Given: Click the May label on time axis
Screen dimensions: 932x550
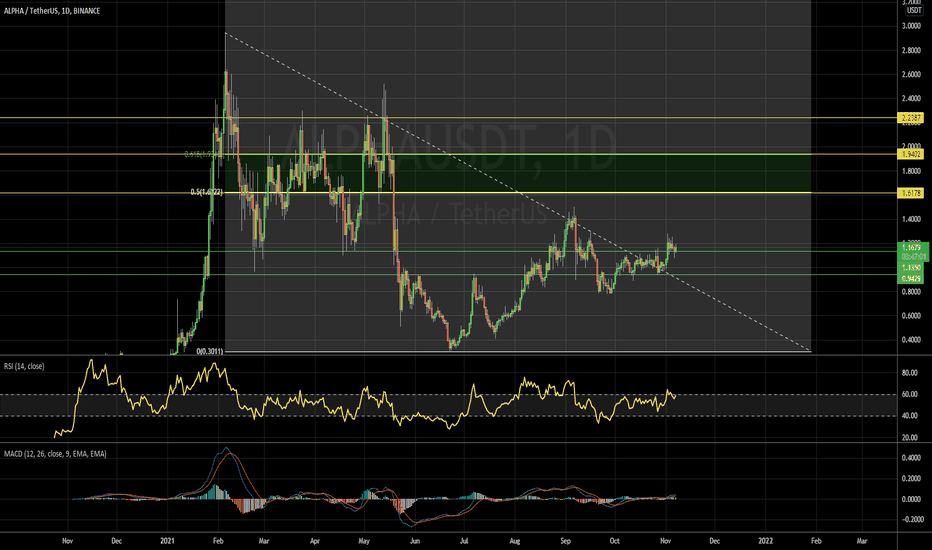Looking at the screenshot, I should pyautogui.click(x=364, y=541).
